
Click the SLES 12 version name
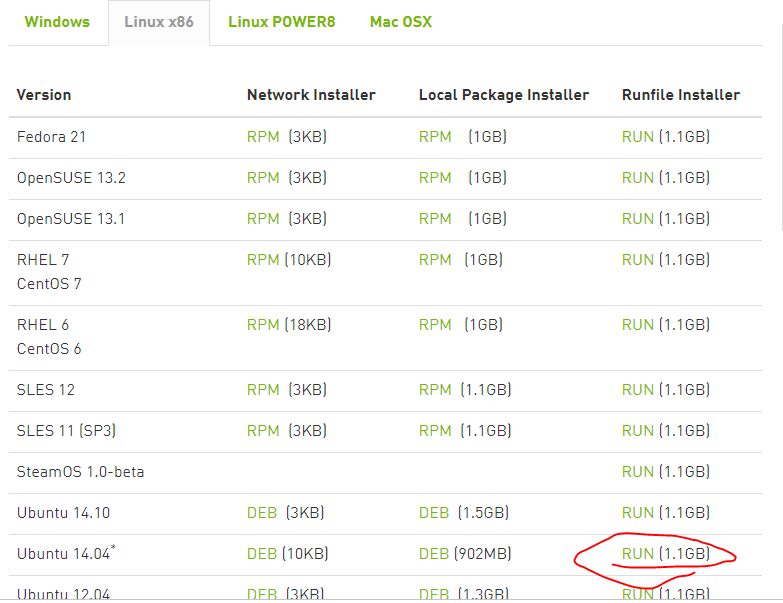point(45,389)
